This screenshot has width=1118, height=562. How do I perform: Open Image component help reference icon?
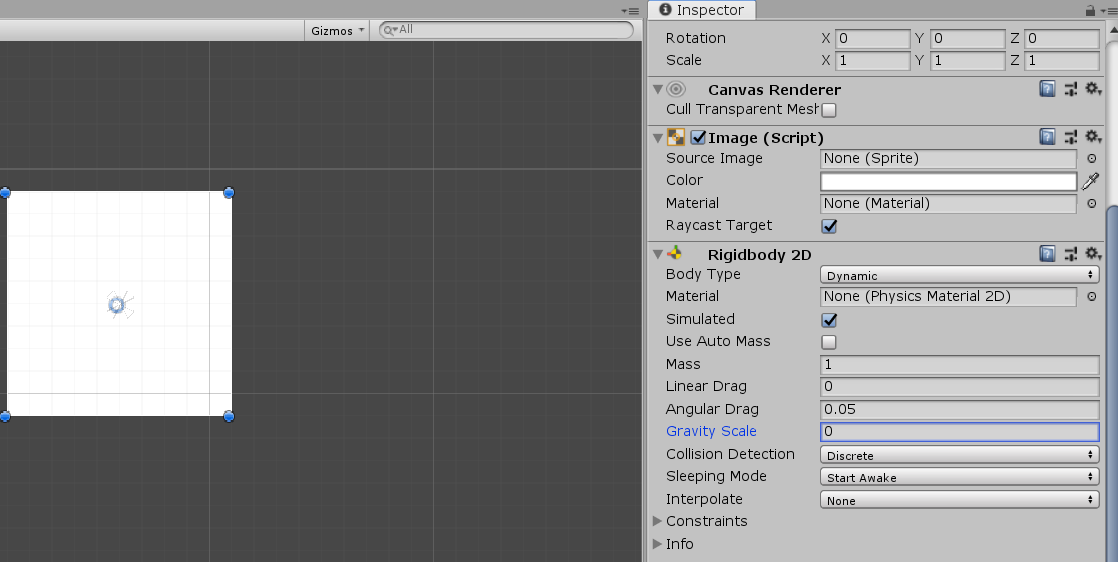(x=1047, y=137)
